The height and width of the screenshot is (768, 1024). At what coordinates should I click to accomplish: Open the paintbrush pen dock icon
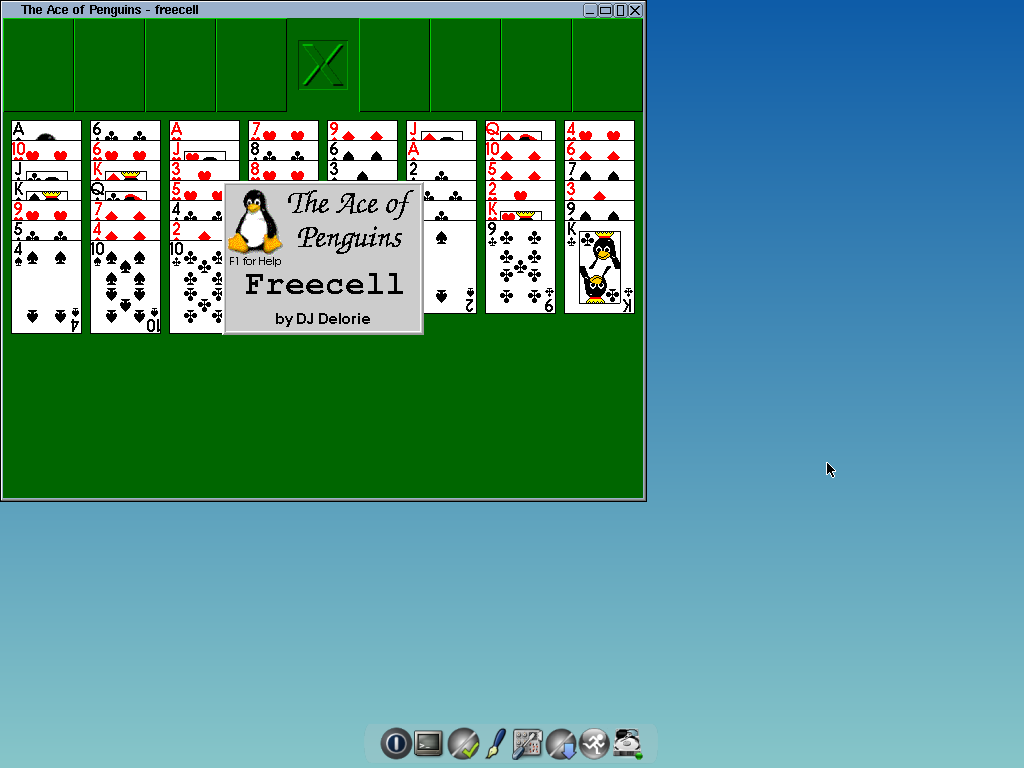pyautogui.click(x=495, y=743)
